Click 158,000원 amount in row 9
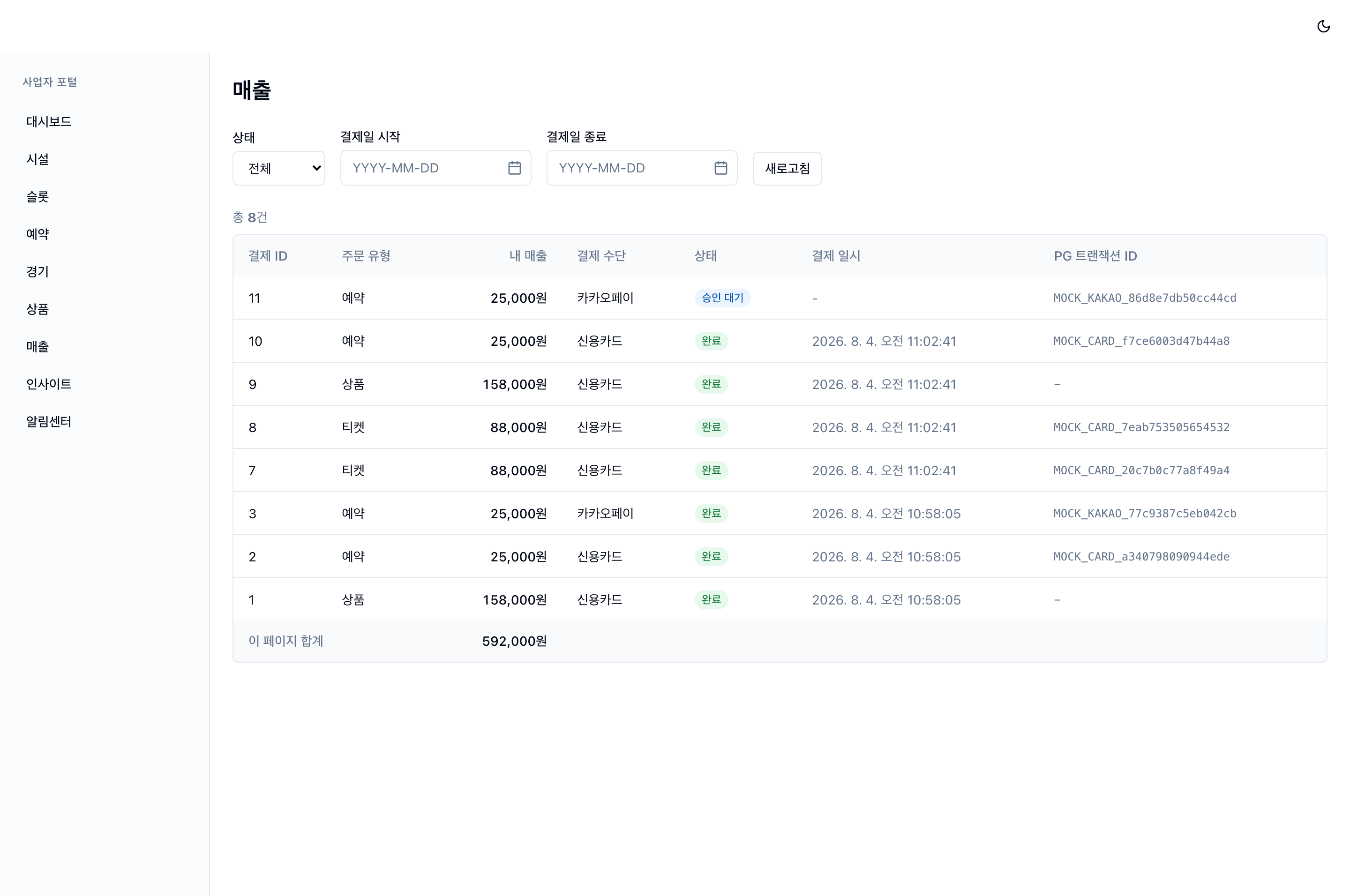 (x=514, y=384)
